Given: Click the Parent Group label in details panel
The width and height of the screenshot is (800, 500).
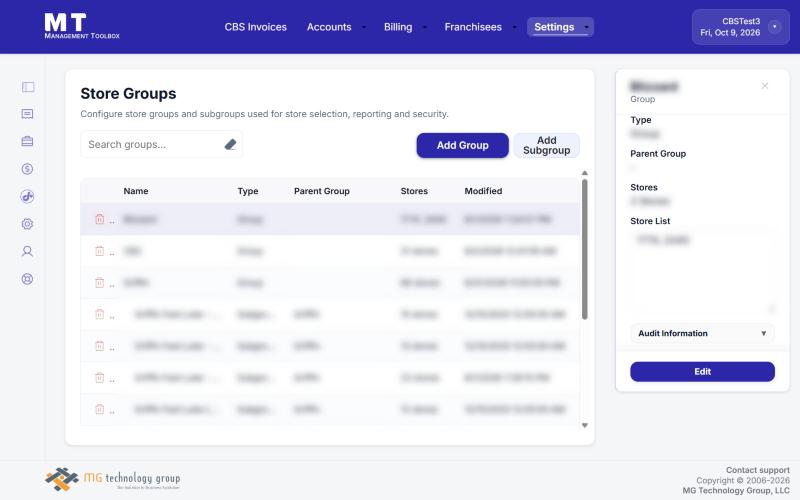Looking at the screenshot, I should point(658,154).
